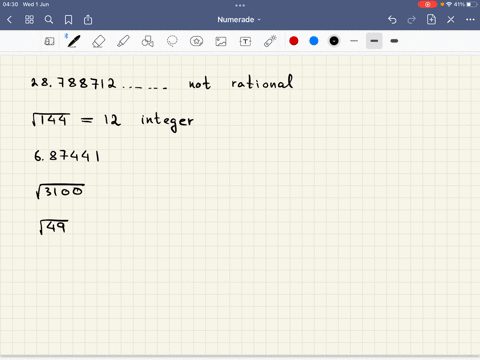Open the Numerade document title dropdown
This screenshot has width=480, height=360.
(239, 20)
